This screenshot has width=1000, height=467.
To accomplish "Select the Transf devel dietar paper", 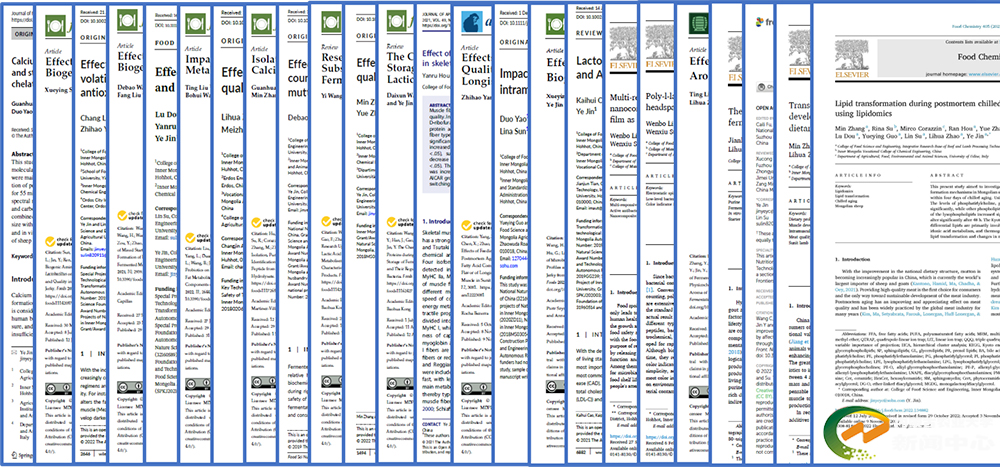I will (800, 116).
